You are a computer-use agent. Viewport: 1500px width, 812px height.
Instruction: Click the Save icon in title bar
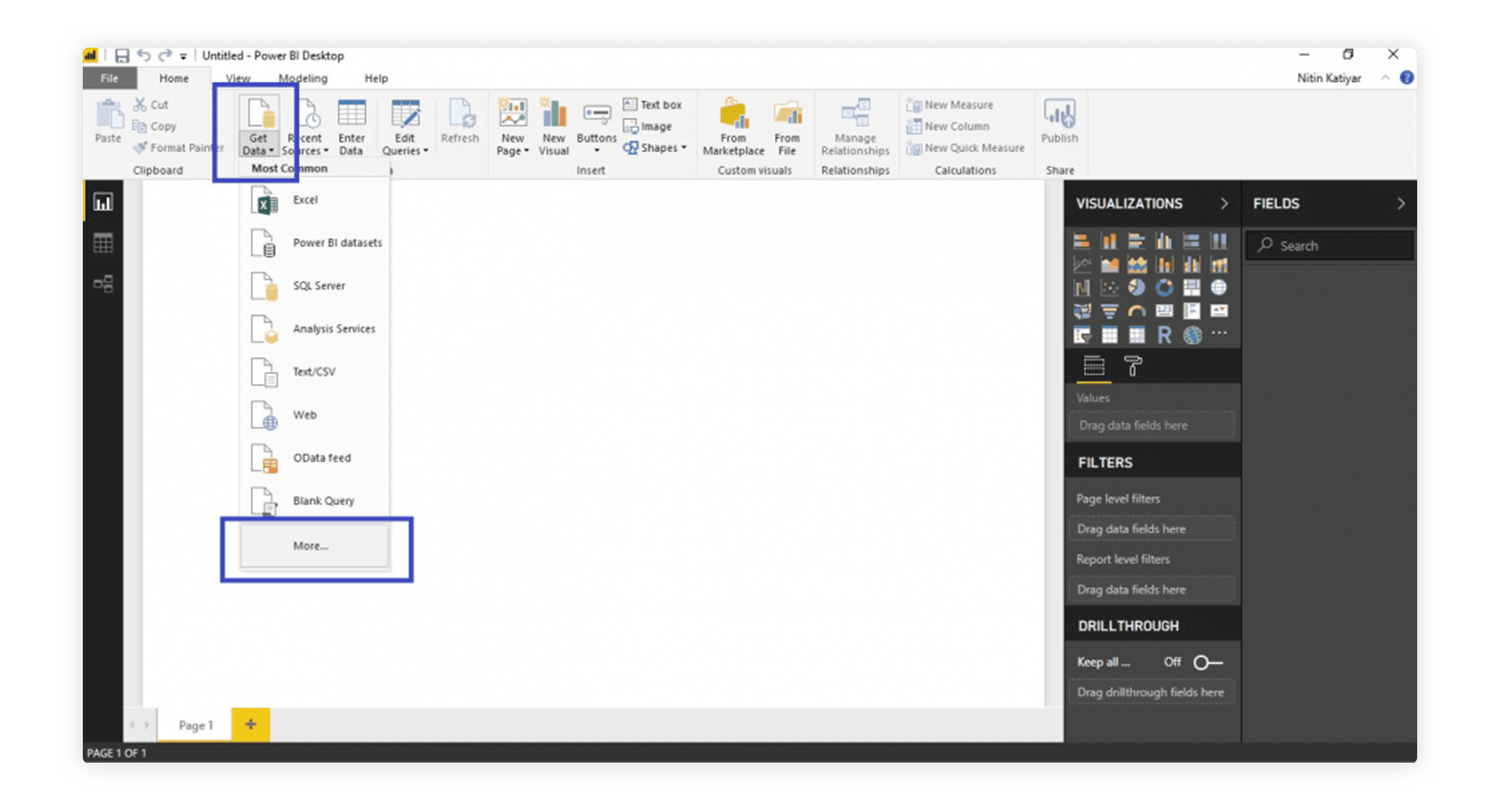(x=122, y=55)
